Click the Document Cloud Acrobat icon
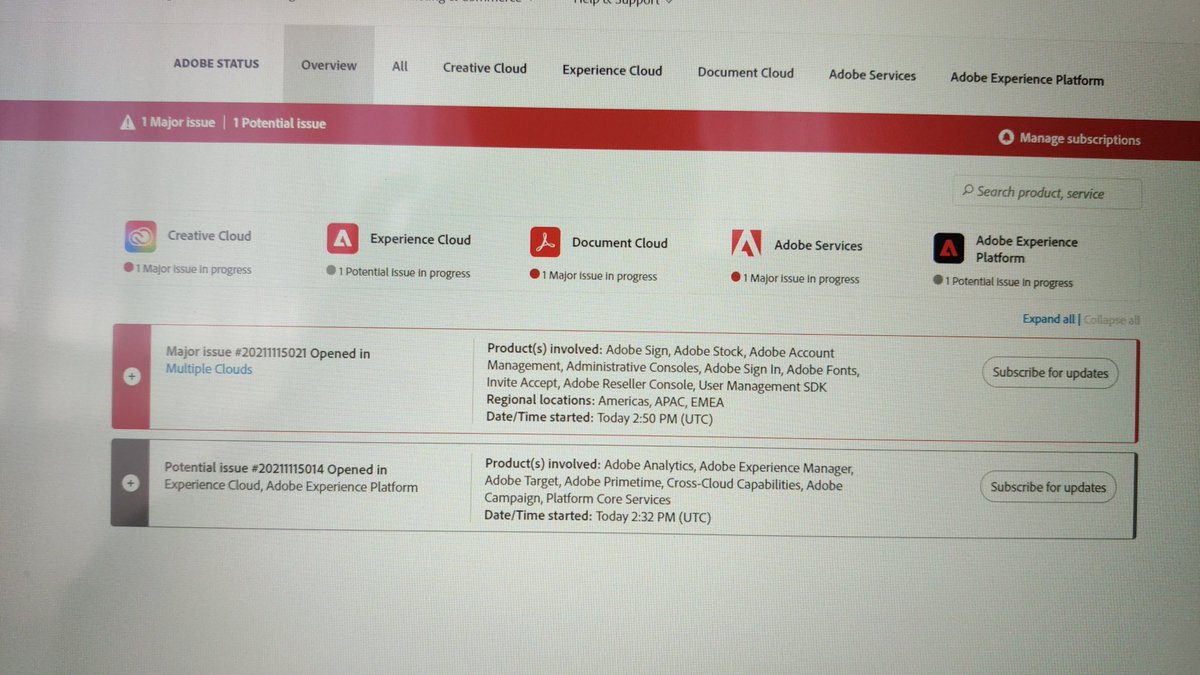 [545, 242]
